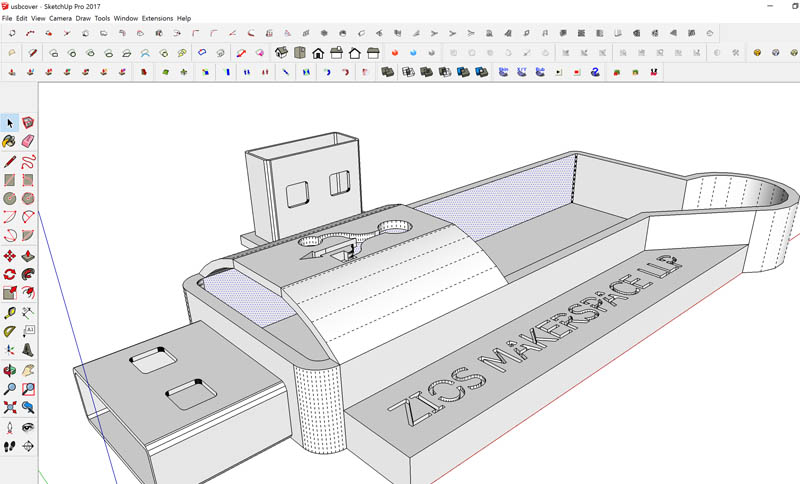The height and width of the screenshot is (484, 800).
Task: Choose the Rotate tool
Action: coord(10,274)
